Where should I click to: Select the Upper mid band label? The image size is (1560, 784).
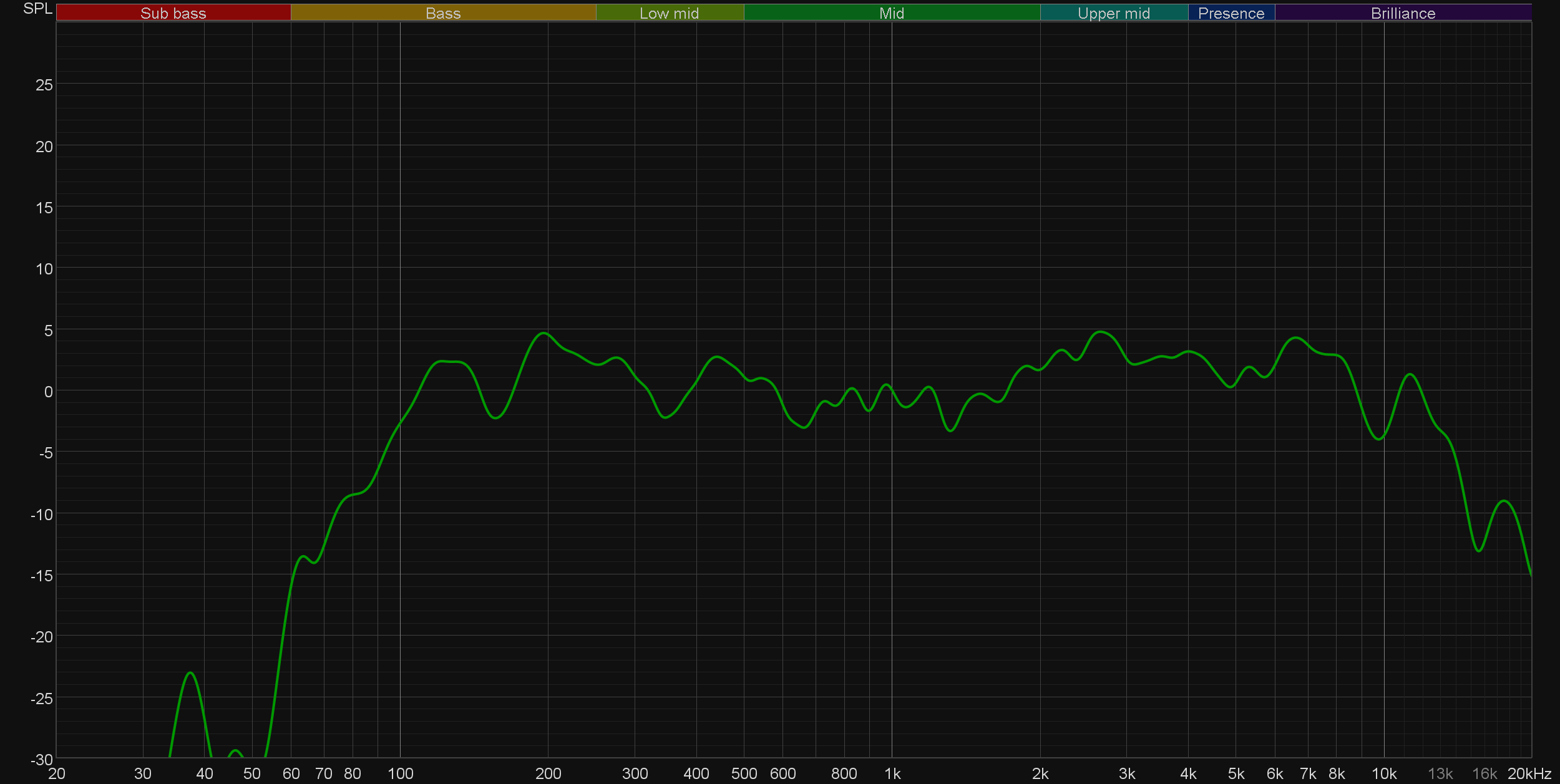coord(1113,13)
